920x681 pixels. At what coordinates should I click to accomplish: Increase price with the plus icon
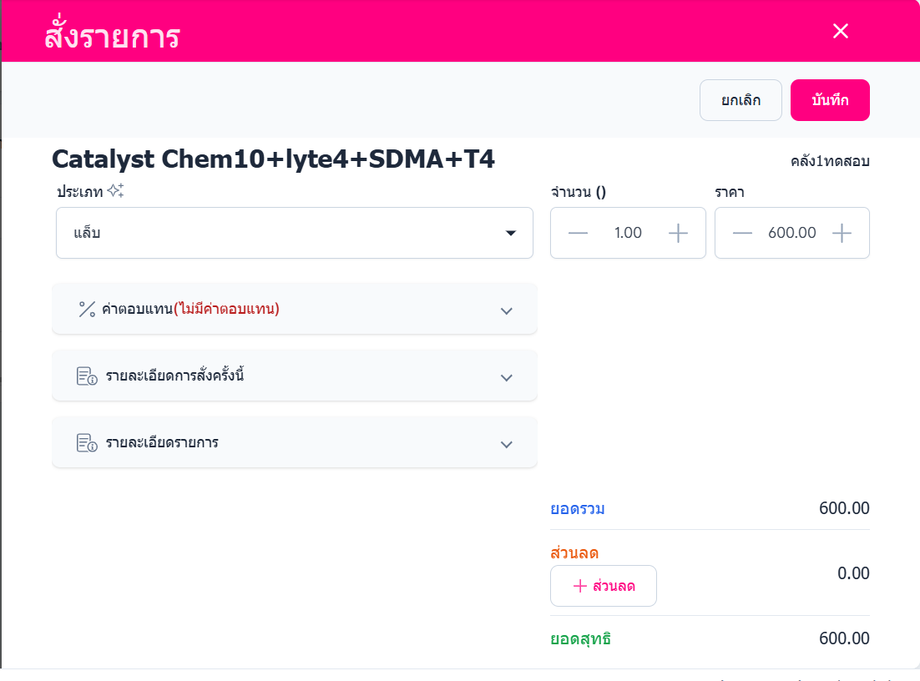(x=842, y=233)
